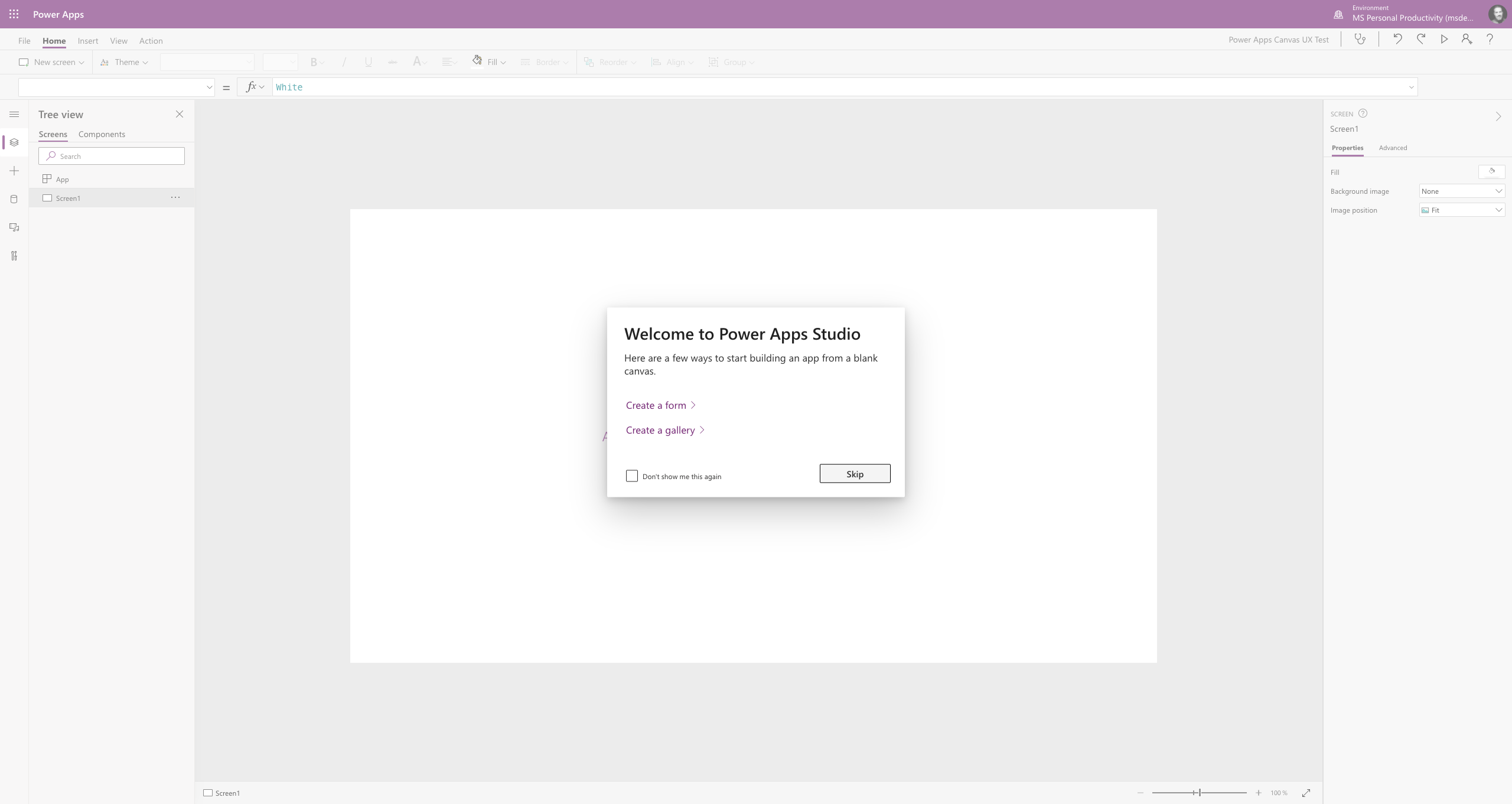The width and height of the screenshot is (1512, 804).
Task: Open the Image position dropdown
Action: coord(1462,210)
